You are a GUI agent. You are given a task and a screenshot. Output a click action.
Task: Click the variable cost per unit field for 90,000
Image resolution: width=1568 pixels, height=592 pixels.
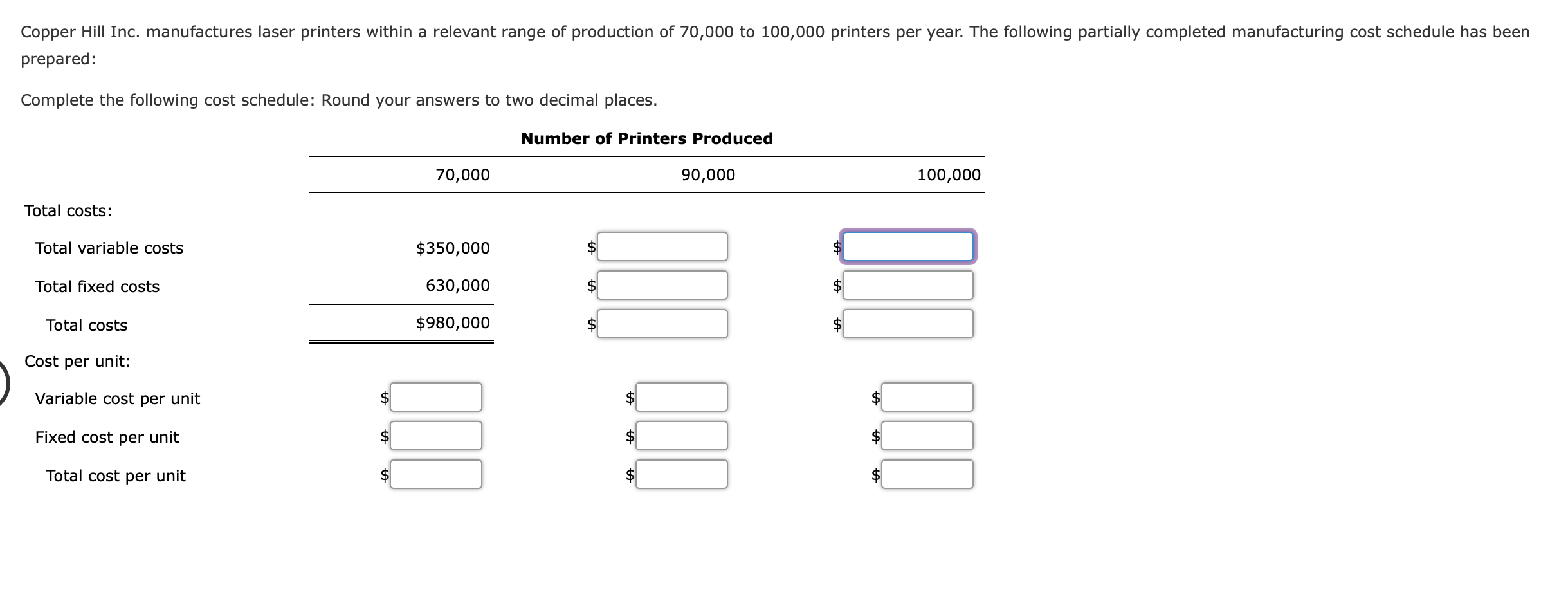click(x=680, y=398)
